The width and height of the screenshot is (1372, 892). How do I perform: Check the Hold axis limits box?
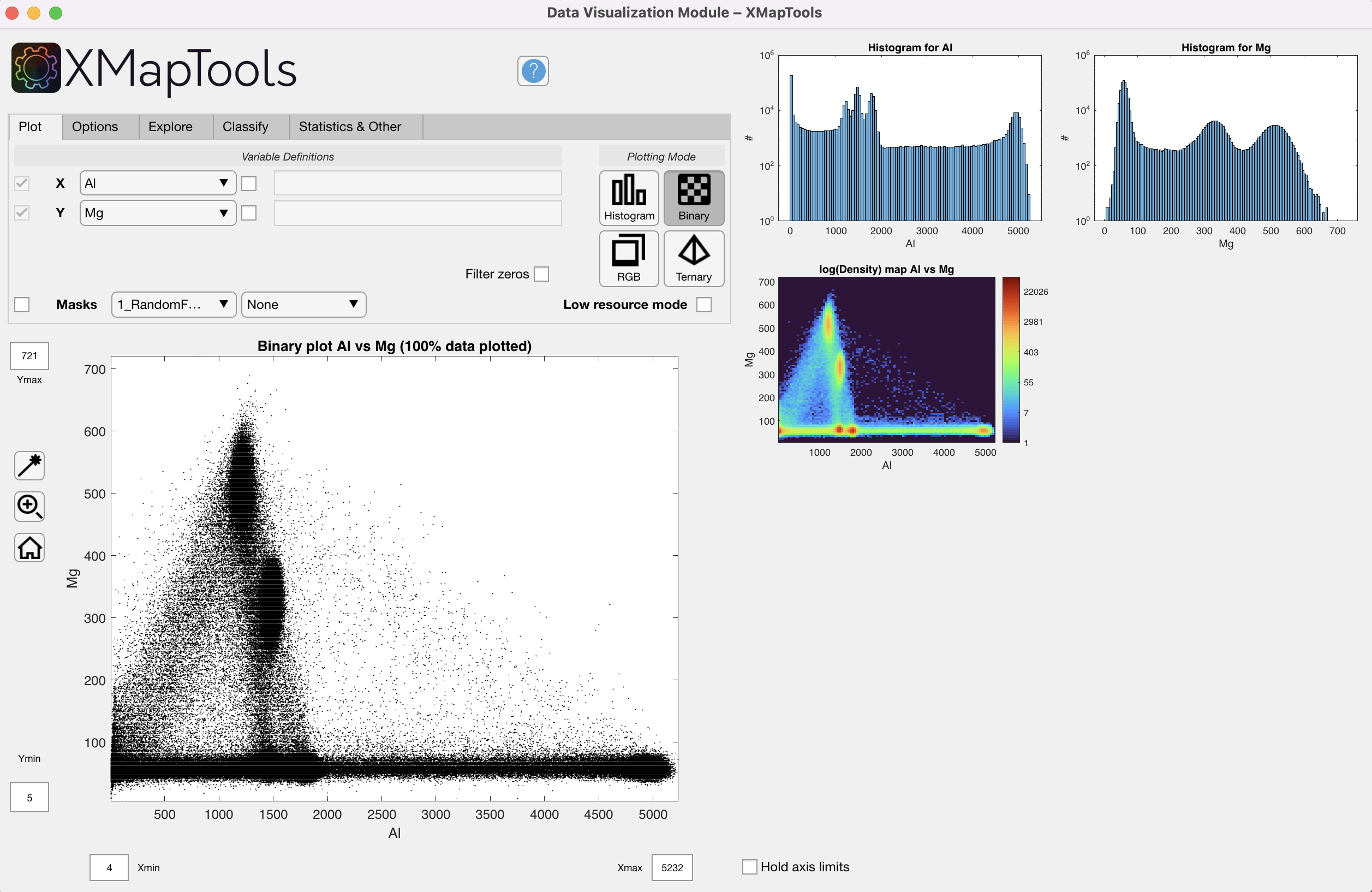[x=749, y=867]
